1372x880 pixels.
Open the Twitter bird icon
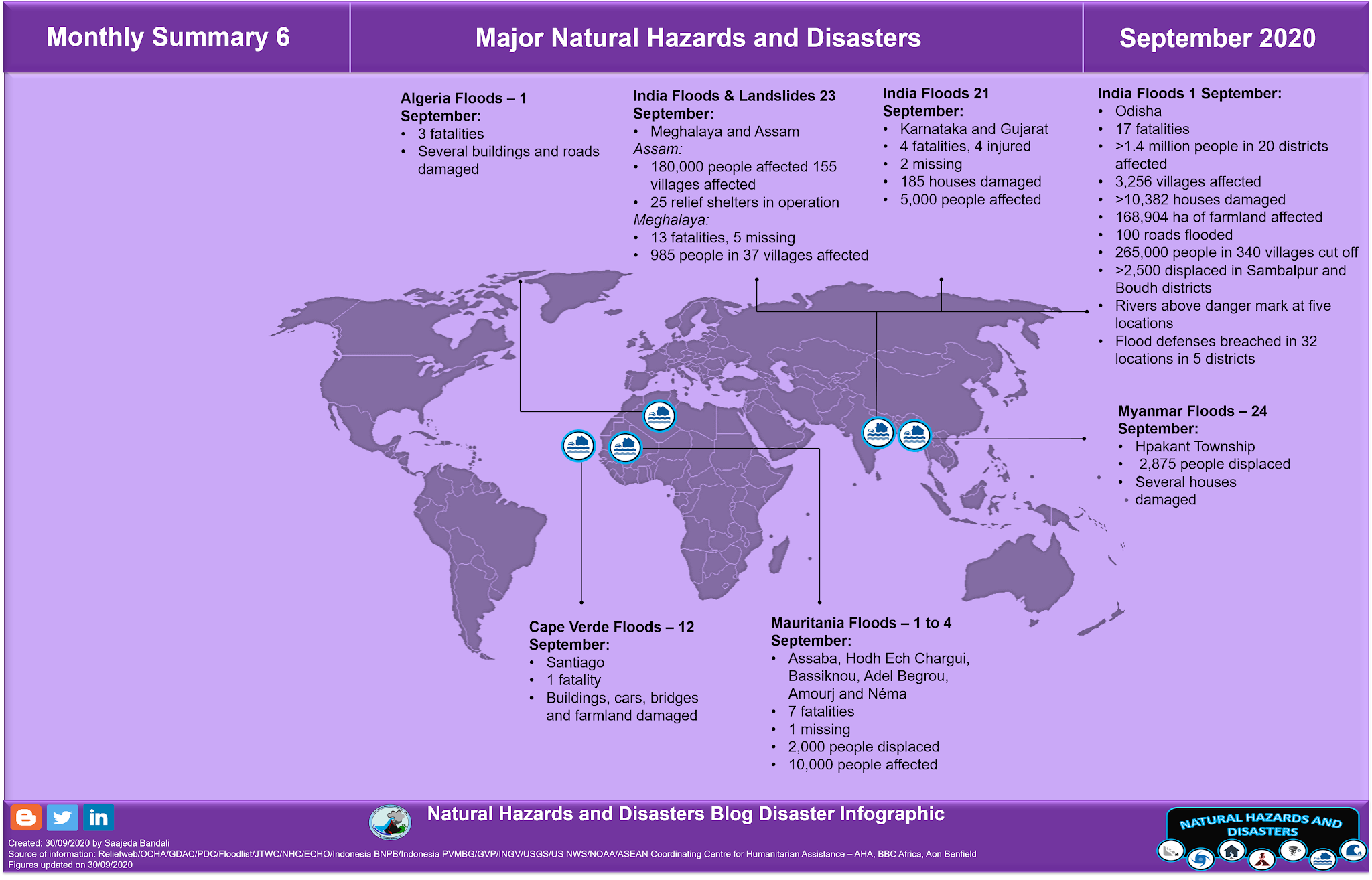click(x=62, y=818)
